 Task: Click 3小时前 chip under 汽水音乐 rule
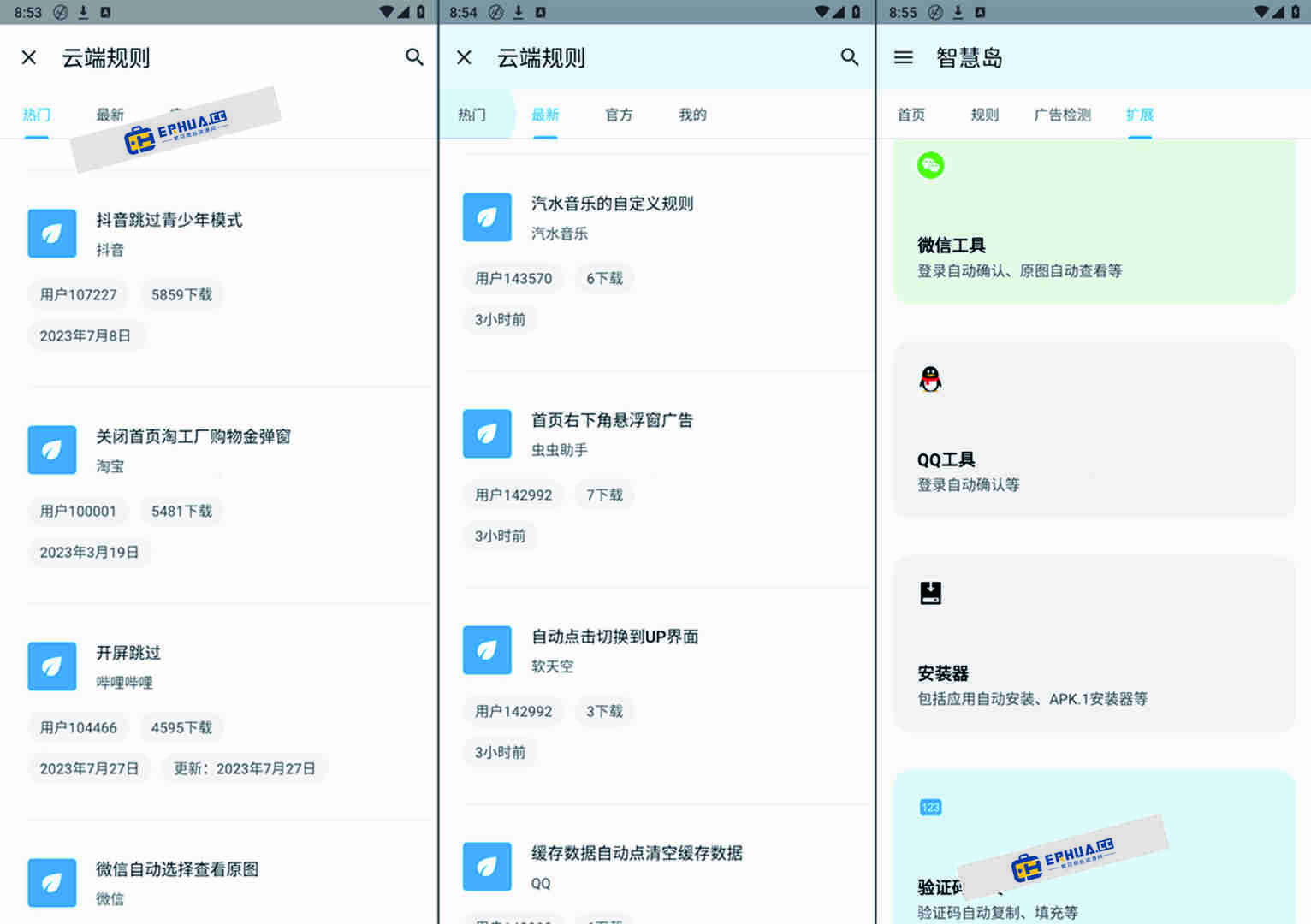click(x=501, y=319)
